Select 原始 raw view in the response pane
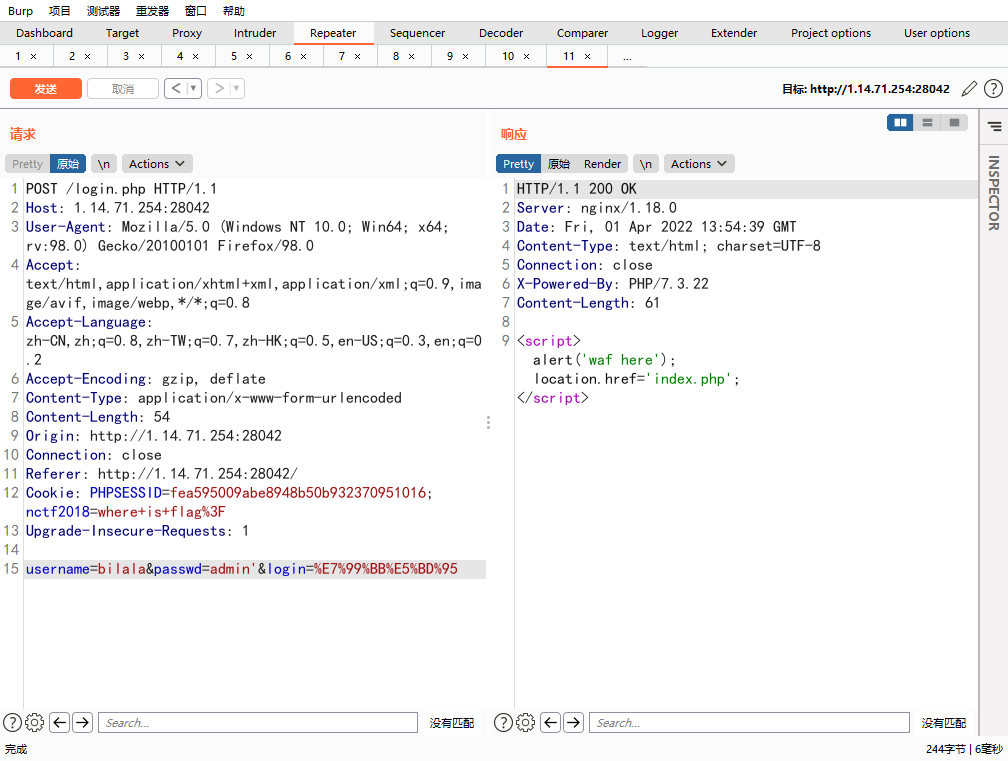1008x761 pixels. pos(559,164)
